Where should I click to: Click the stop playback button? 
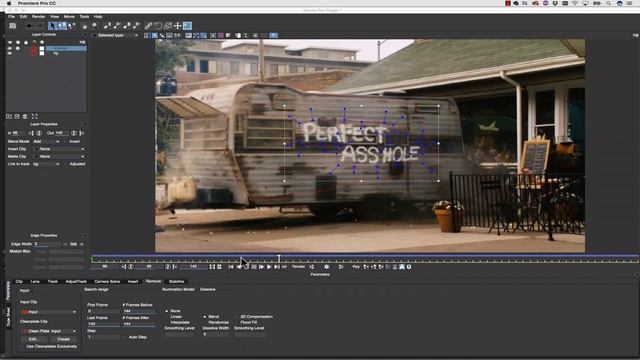[254, 267]
